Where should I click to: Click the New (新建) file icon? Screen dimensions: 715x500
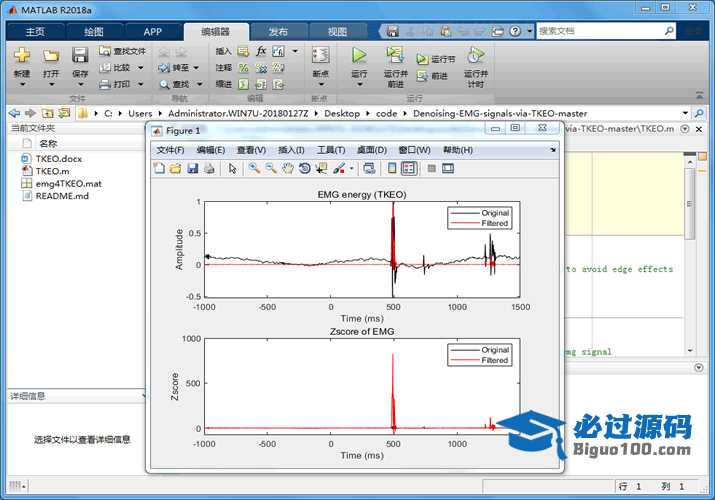tap(21, 56)
